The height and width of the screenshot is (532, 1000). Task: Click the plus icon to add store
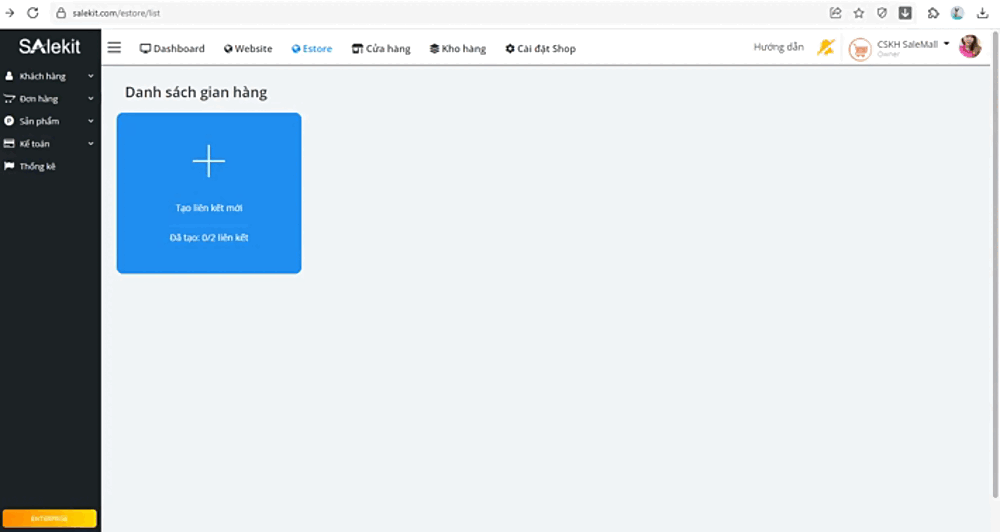[208, 161]
